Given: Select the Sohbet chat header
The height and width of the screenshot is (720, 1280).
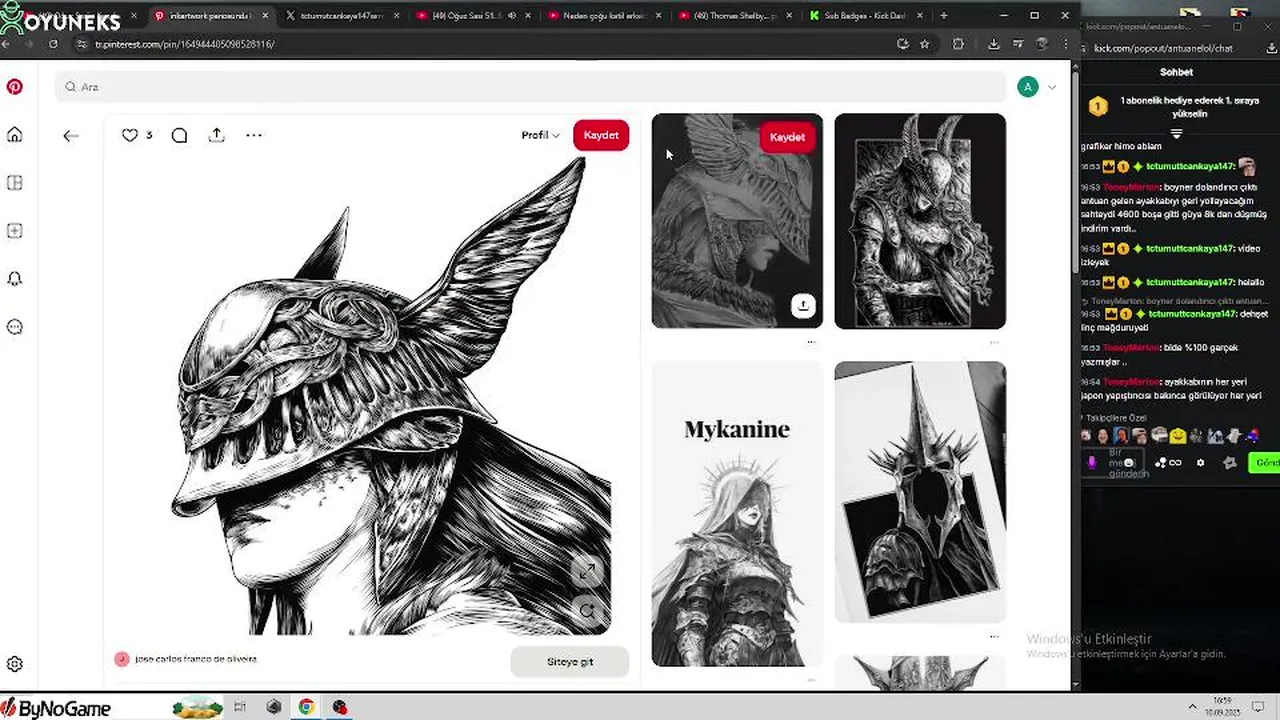Looking at the screenshot, I should click(x=1176, y=72).
